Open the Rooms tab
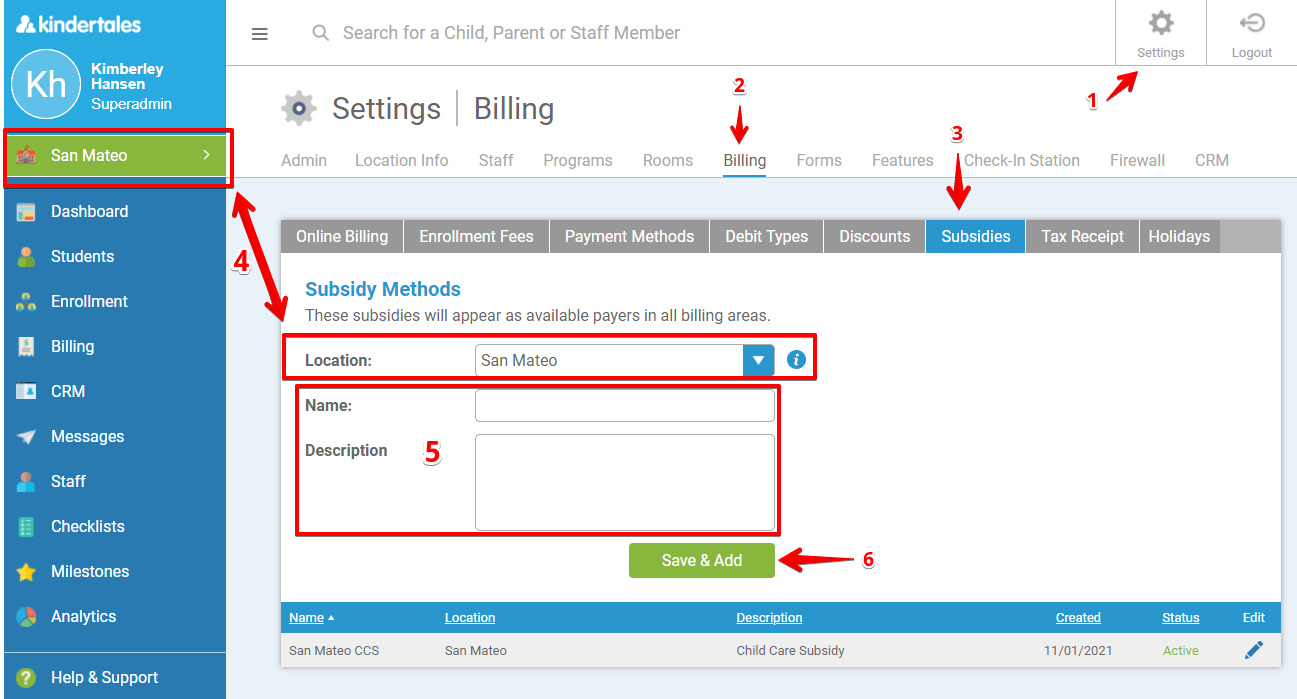Viewport: 1297px width, 699px height. pos(668,160)
